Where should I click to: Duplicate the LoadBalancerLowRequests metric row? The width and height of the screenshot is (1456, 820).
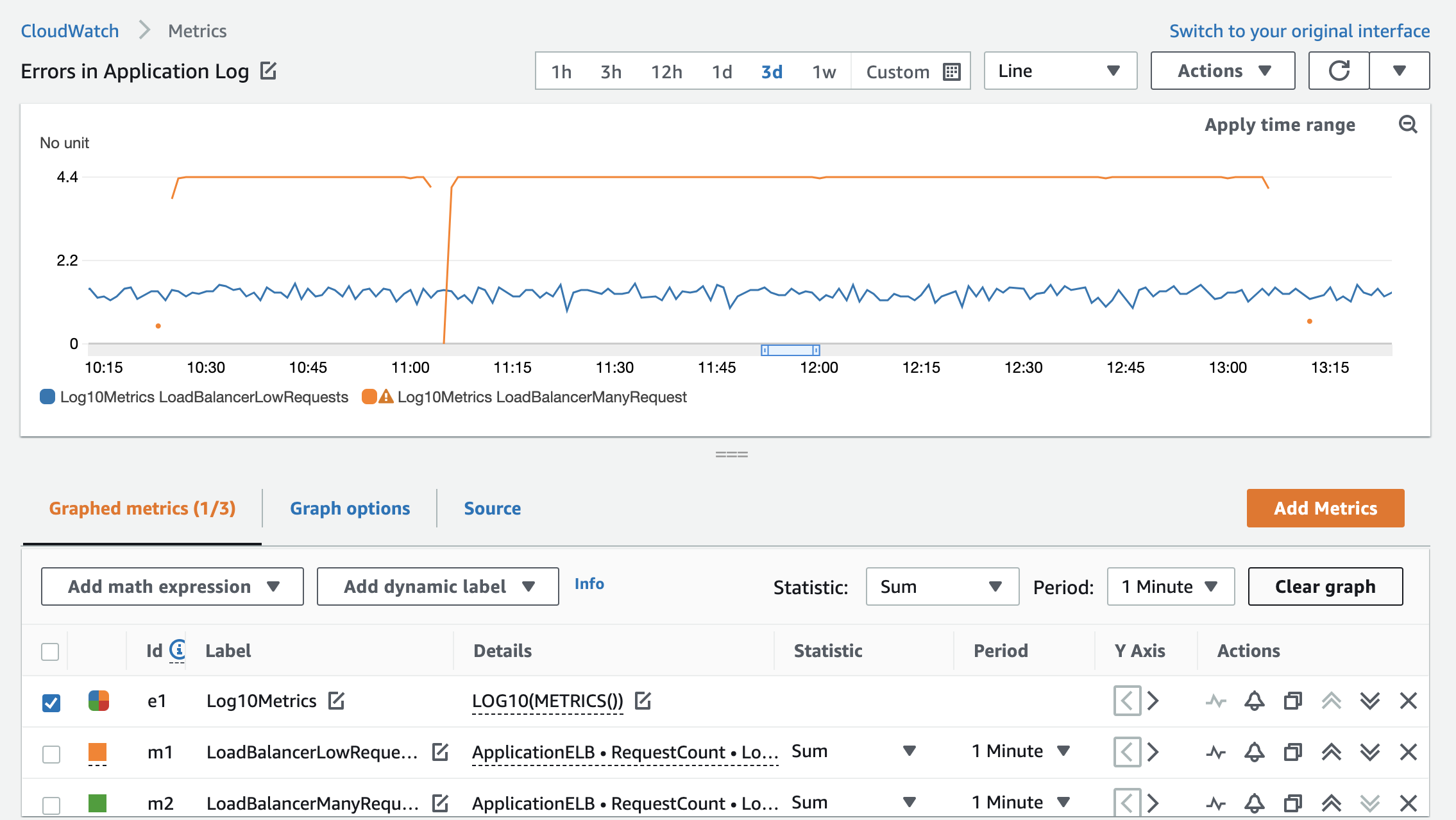click(1292, 752)
